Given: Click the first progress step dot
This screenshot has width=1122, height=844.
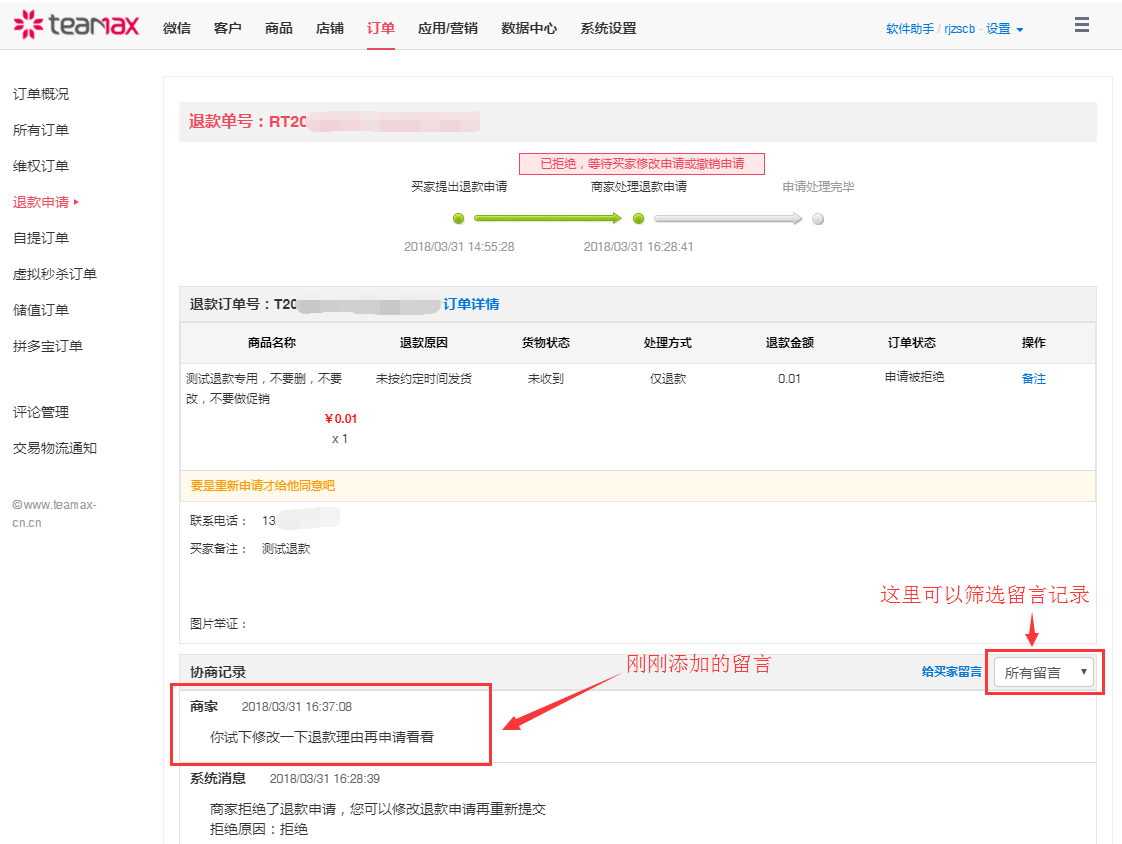Looking at the screenshot, I should point(459,218).
